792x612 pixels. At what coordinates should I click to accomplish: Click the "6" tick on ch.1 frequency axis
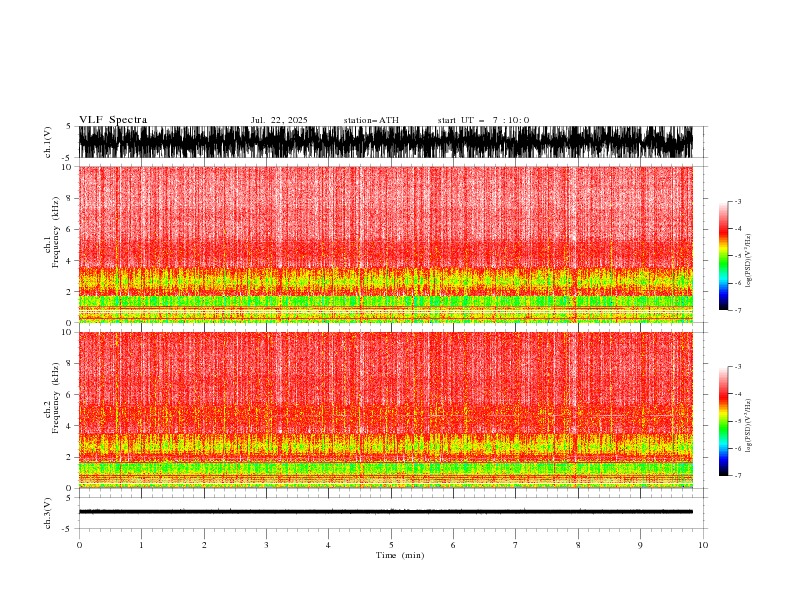coord(69,230)
